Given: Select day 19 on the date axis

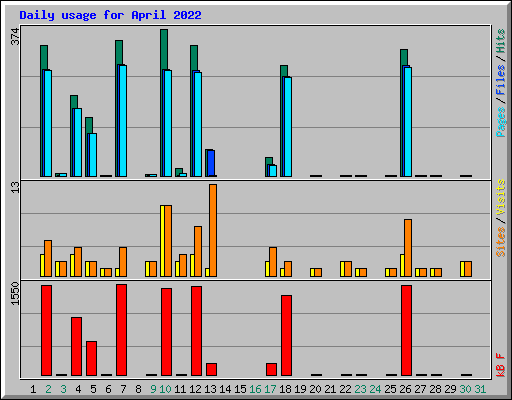Looking at the screenshot, I should 300,389.
